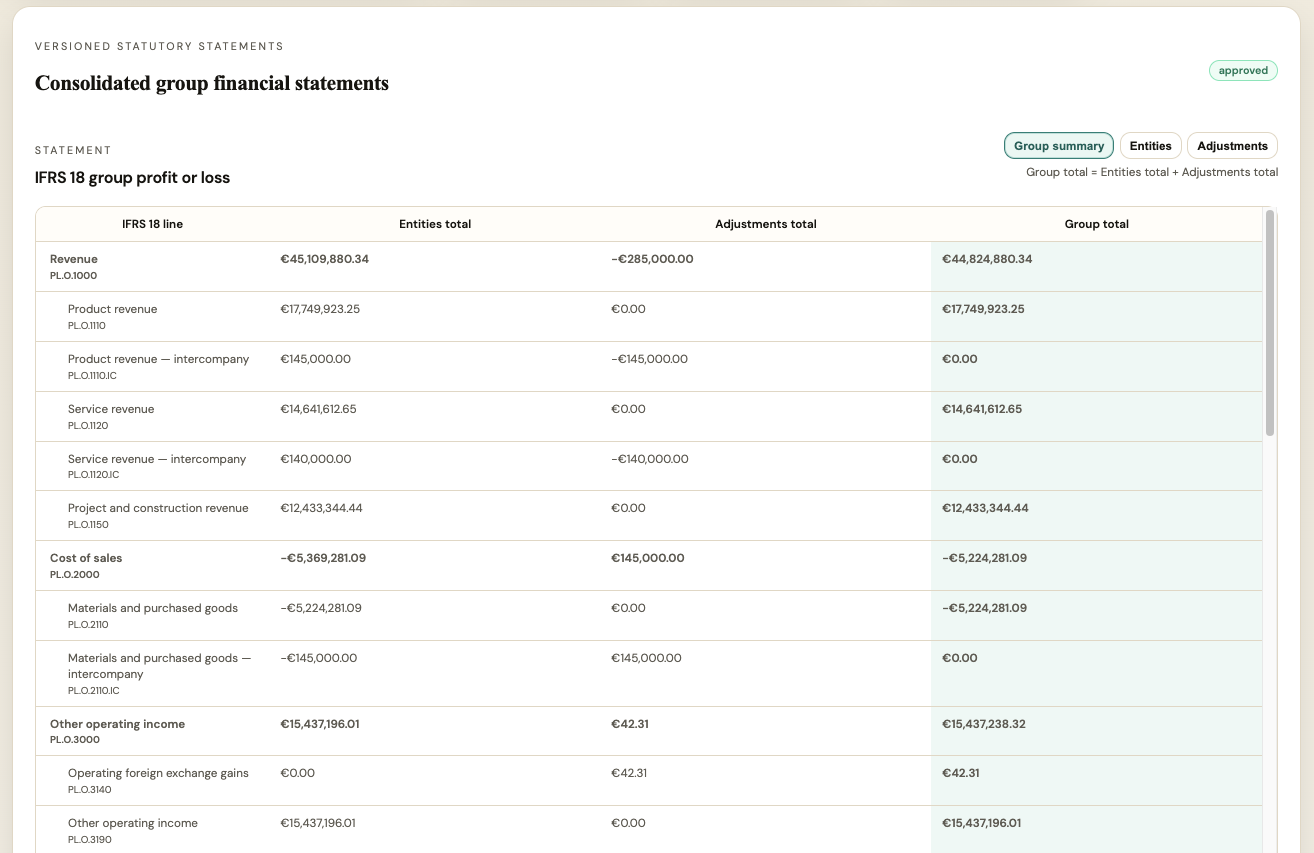Select the Group total column header

pos(1097,224)
